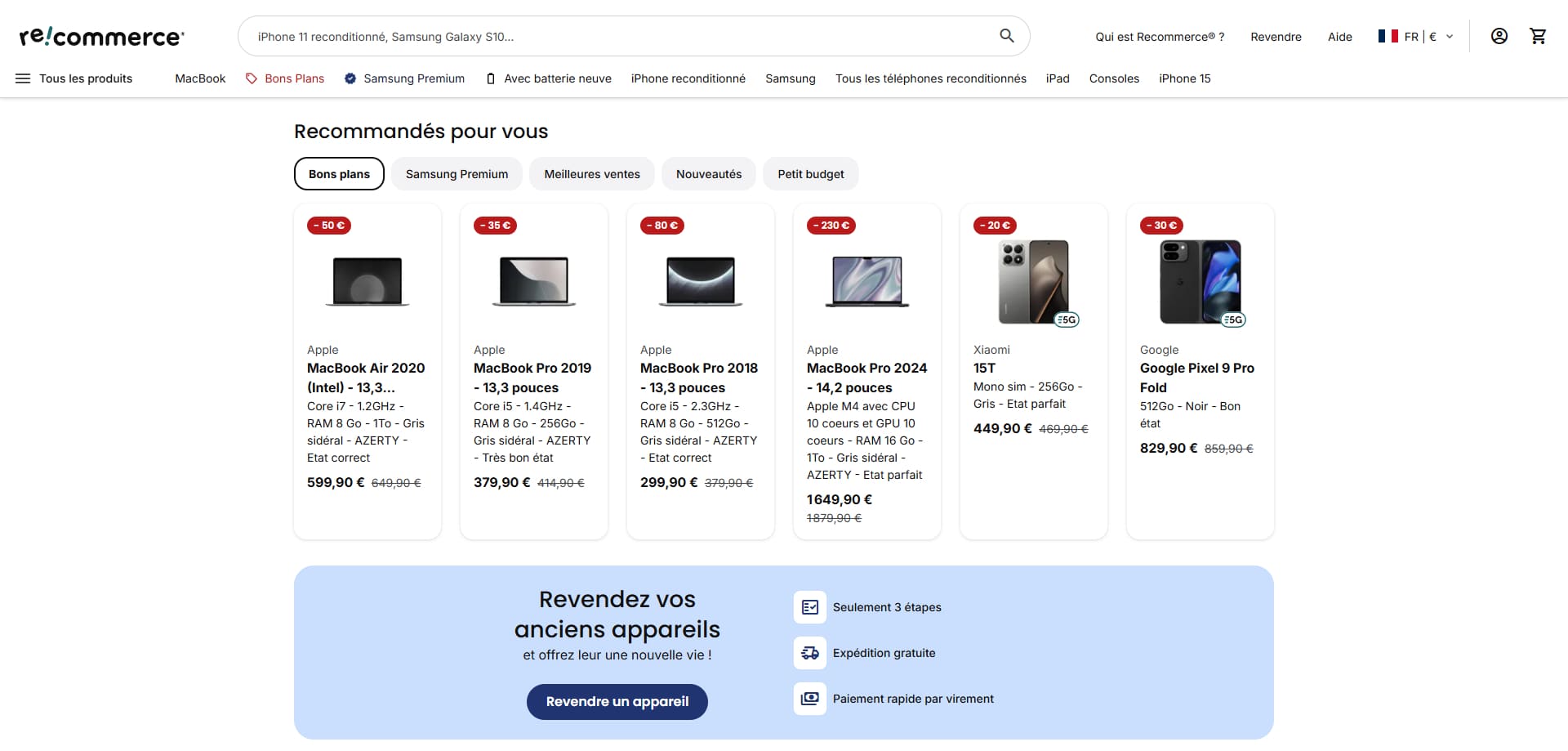Open the Consoles nav item
This screenshot has height=751, width=1568.
1114,78
